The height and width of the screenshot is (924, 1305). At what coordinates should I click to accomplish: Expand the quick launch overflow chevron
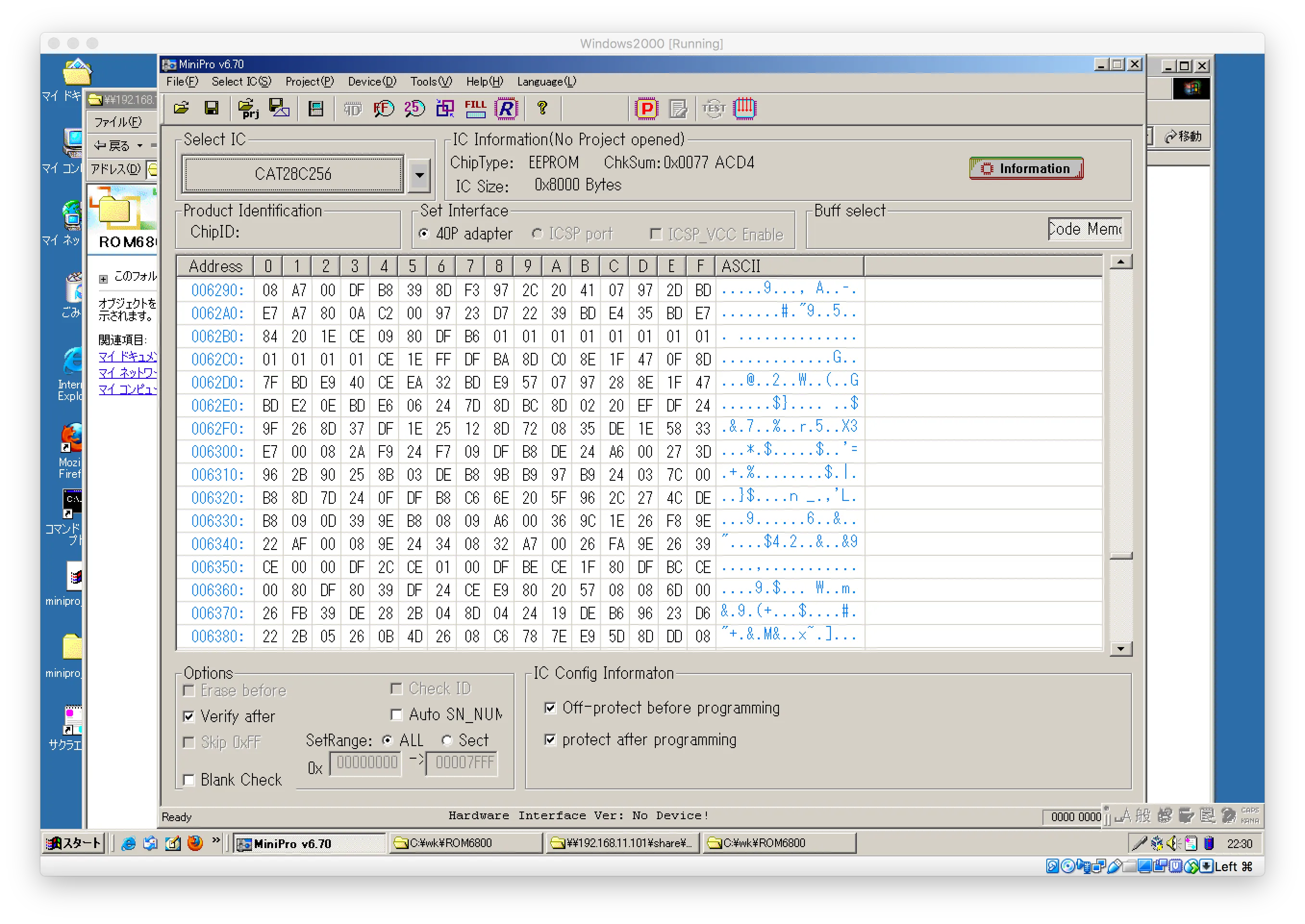216,840
